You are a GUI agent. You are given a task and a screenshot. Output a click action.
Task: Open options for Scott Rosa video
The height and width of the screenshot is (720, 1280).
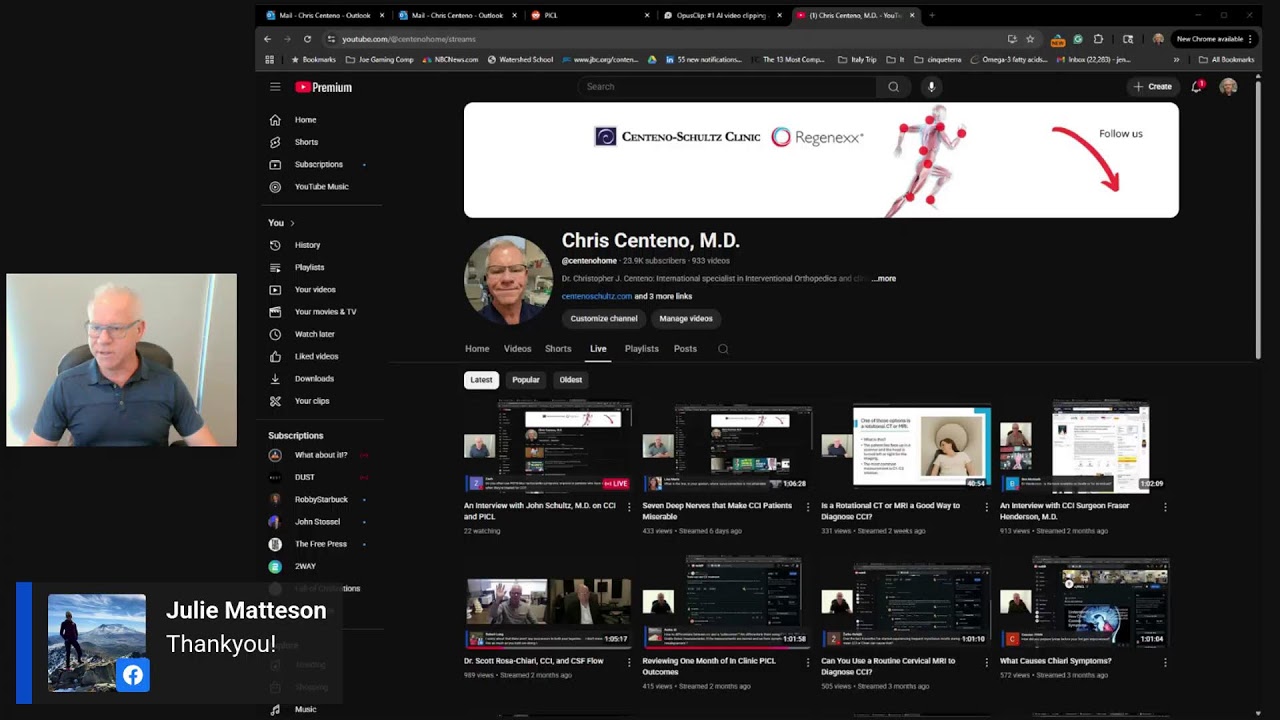[629, 662]
